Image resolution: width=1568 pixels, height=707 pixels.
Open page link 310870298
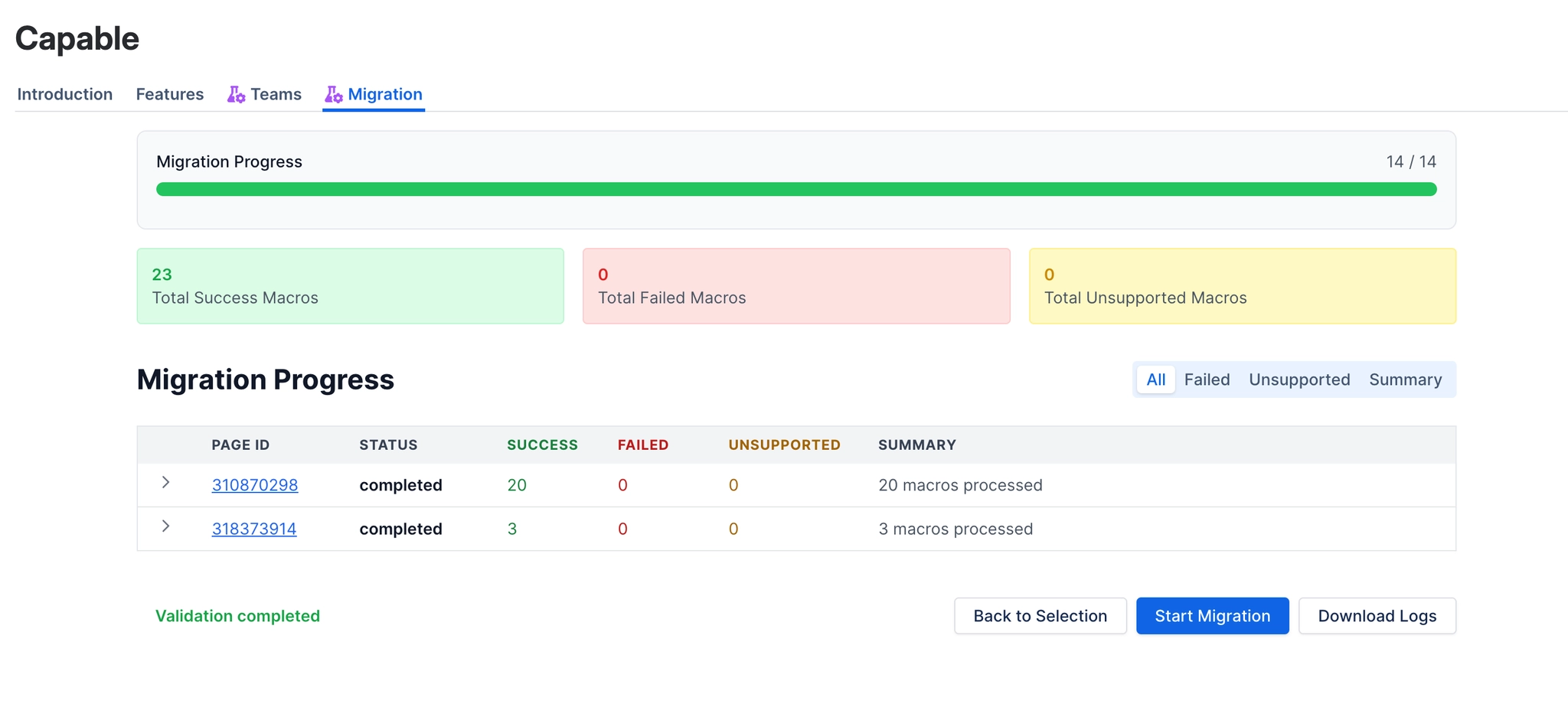pos(254,484)
